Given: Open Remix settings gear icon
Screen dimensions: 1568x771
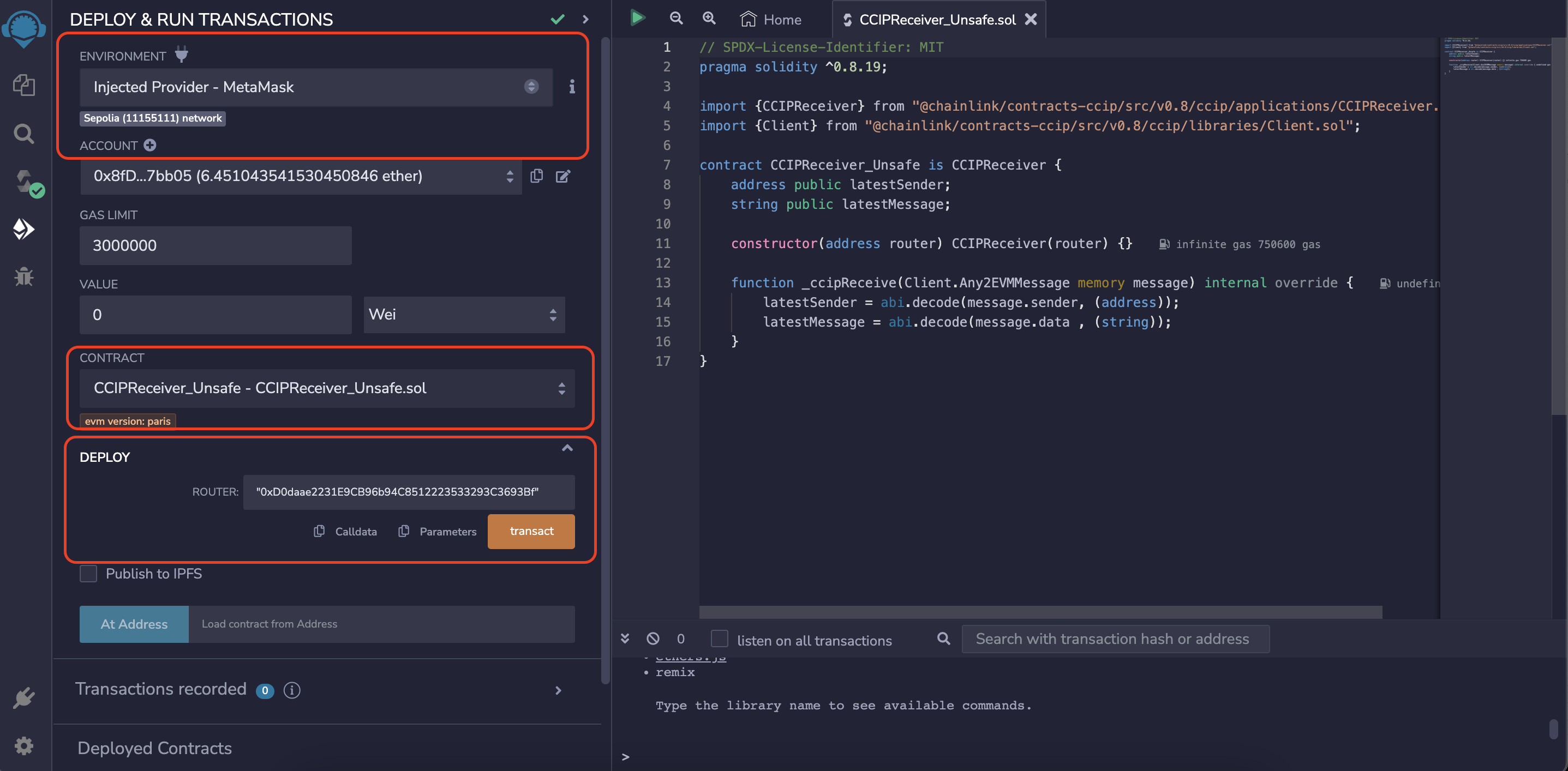Looking at the screenshot, I should [25, 745].
